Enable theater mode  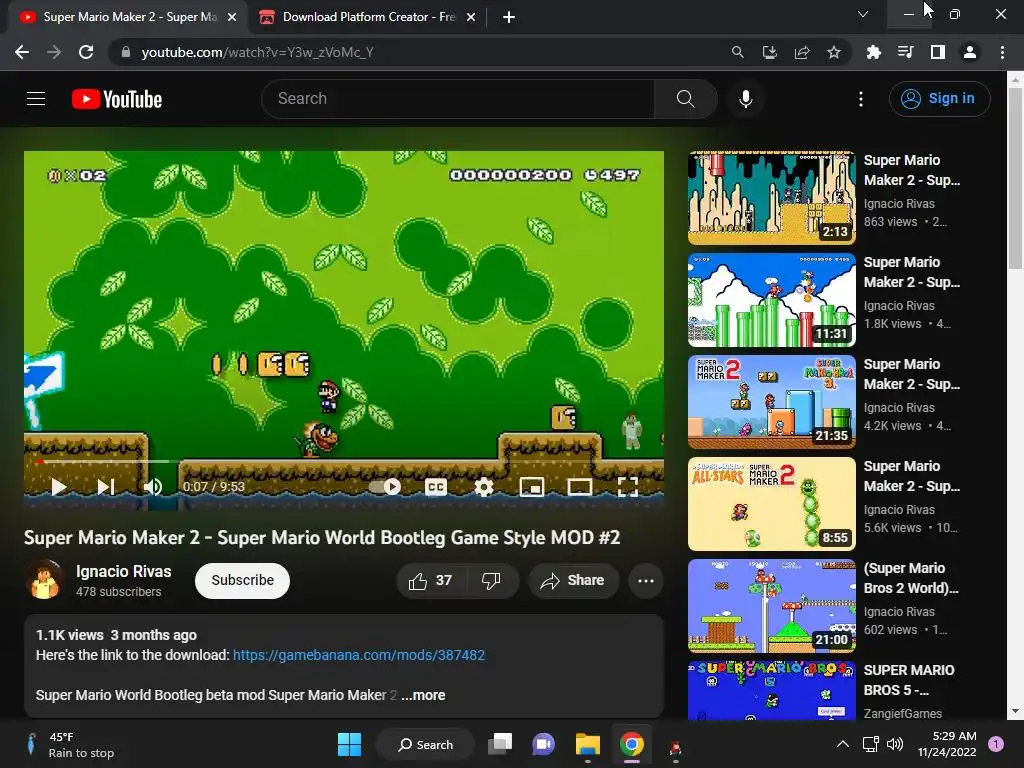[x=579, y=487]
